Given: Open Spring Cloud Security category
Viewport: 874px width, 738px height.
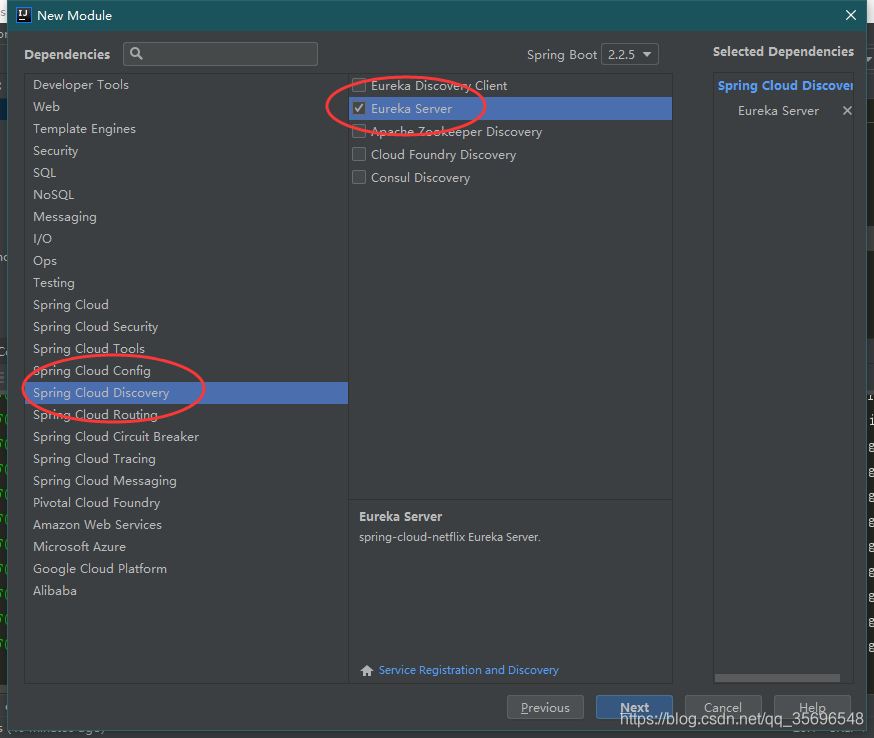Looking at the screenshot, I should point(186,327).
